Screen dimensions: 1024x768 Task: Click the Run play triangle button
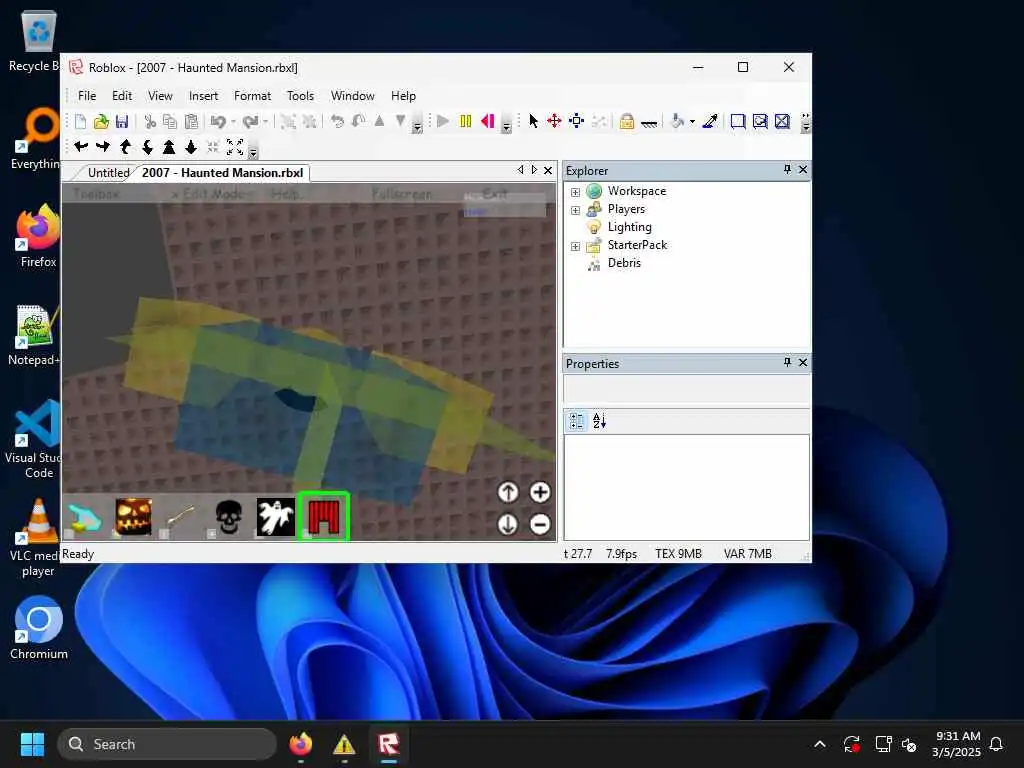(443, 121)
